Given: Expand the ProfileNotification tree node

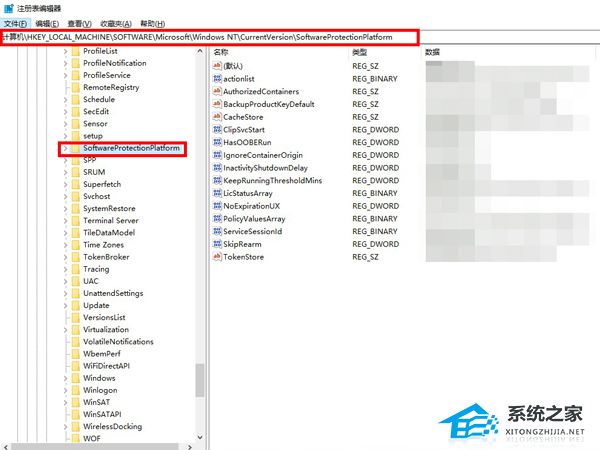Looking at the screenshot, I should point(65,64).
